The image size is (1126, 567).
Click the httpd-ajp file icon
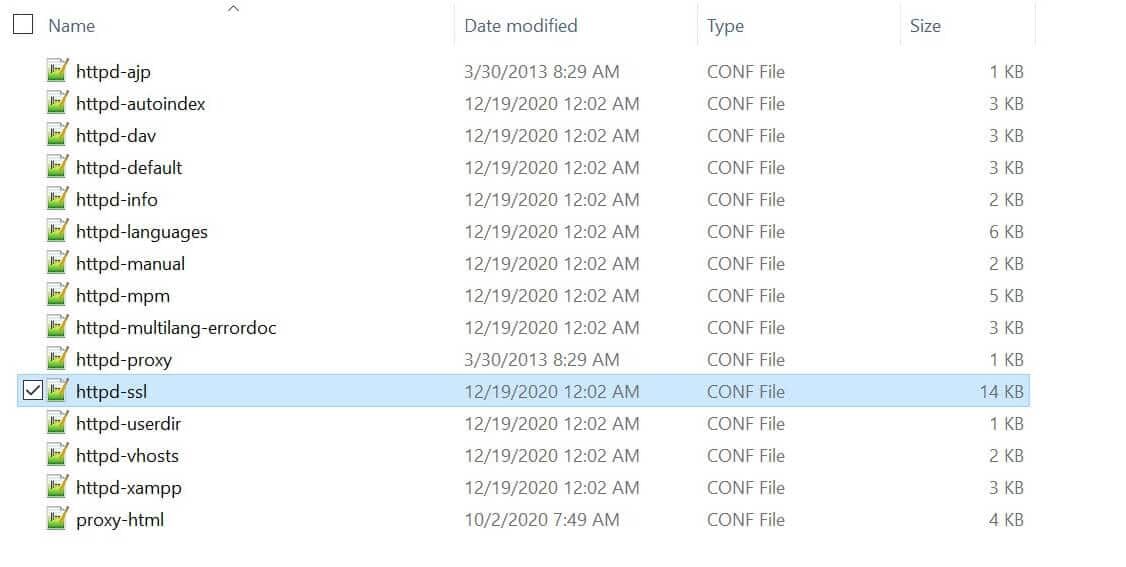(x=58, y=72)
